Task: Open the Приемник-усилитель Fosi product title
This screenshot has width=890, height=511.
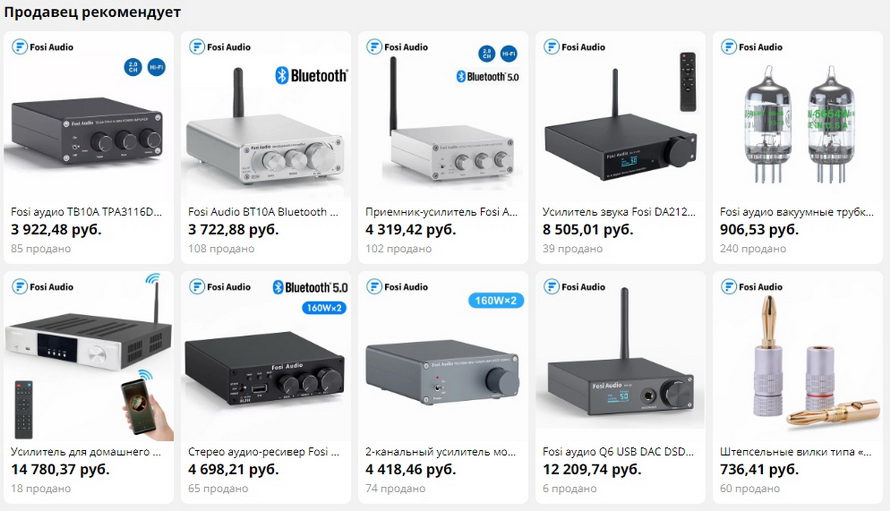Action: point(442,212)
